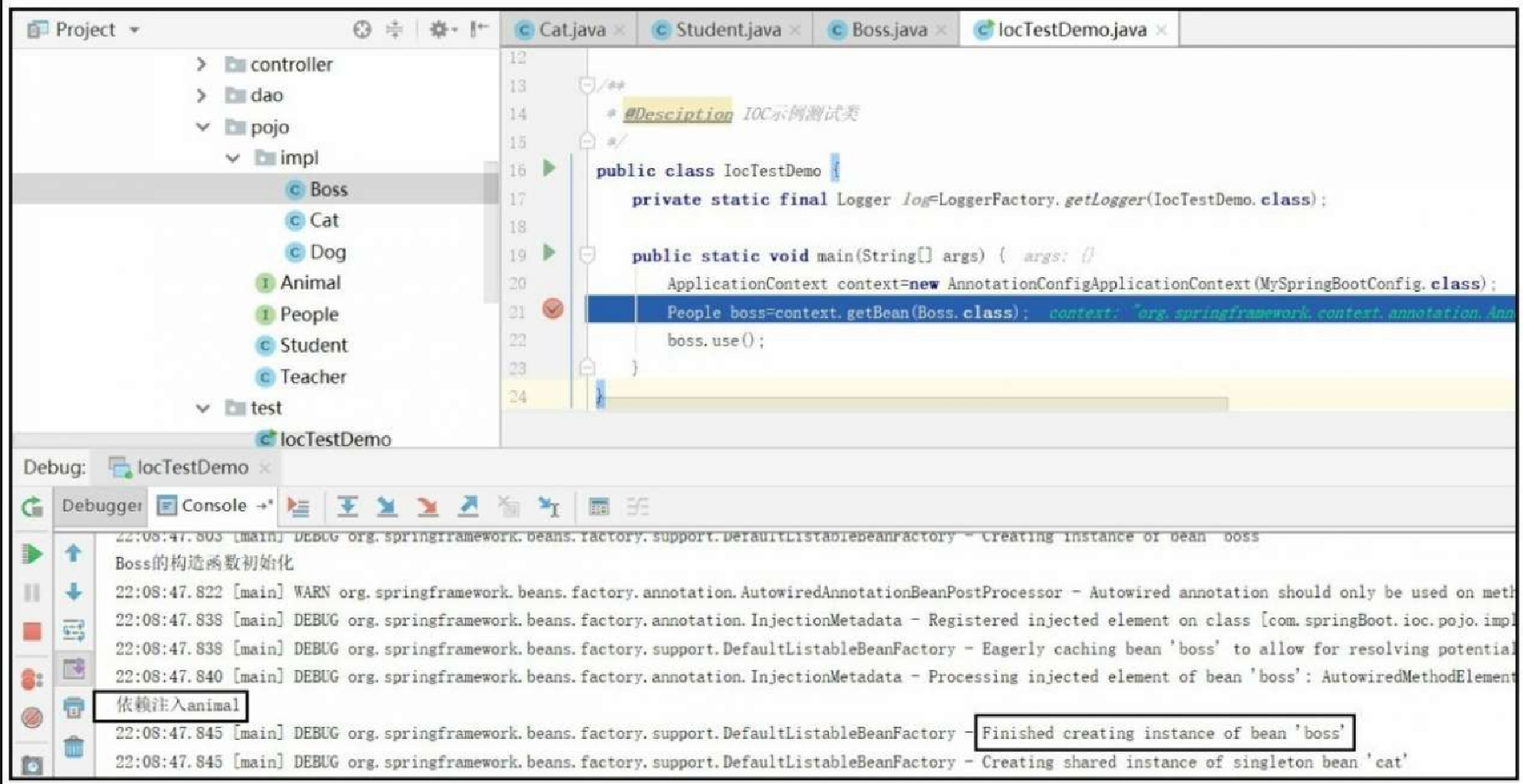The width and height of the screenshot is (1523, 784).
Task: Run IocTestDemo class from gutter line 16
Action: click(x=550, y=168)
